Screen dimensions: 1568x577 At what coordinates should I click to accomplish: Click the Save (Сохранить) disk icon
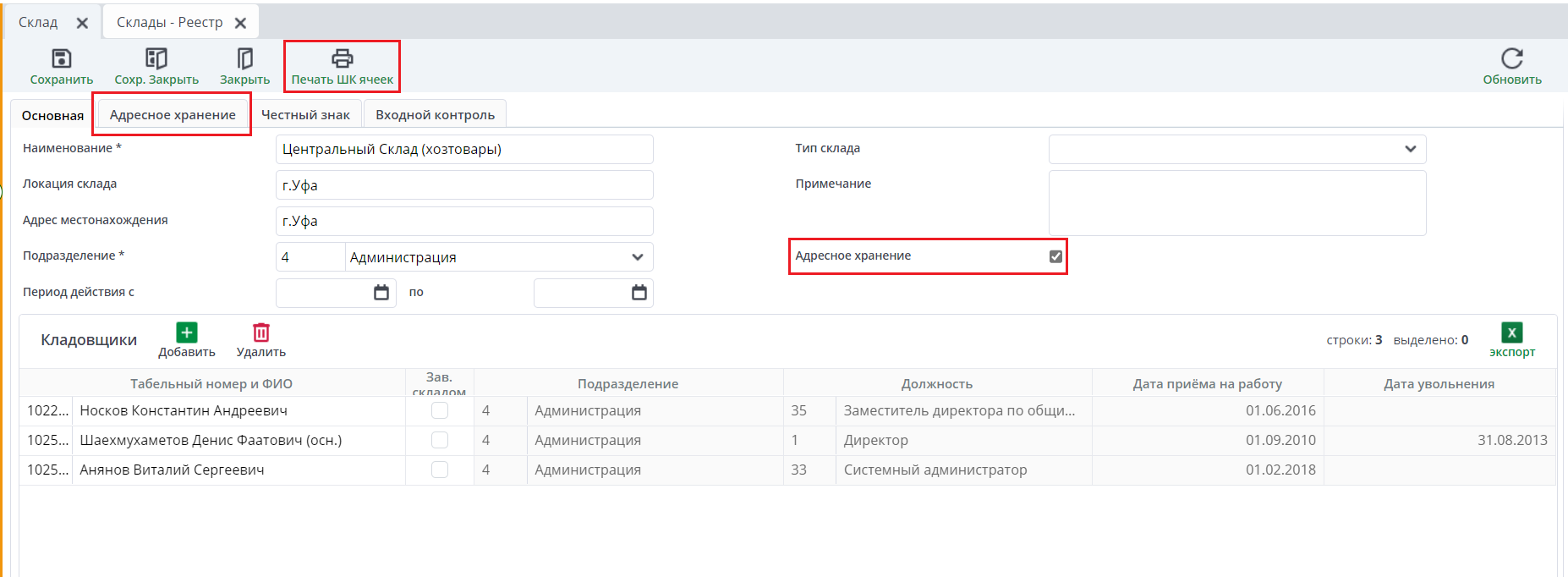[x=62, y=58]
